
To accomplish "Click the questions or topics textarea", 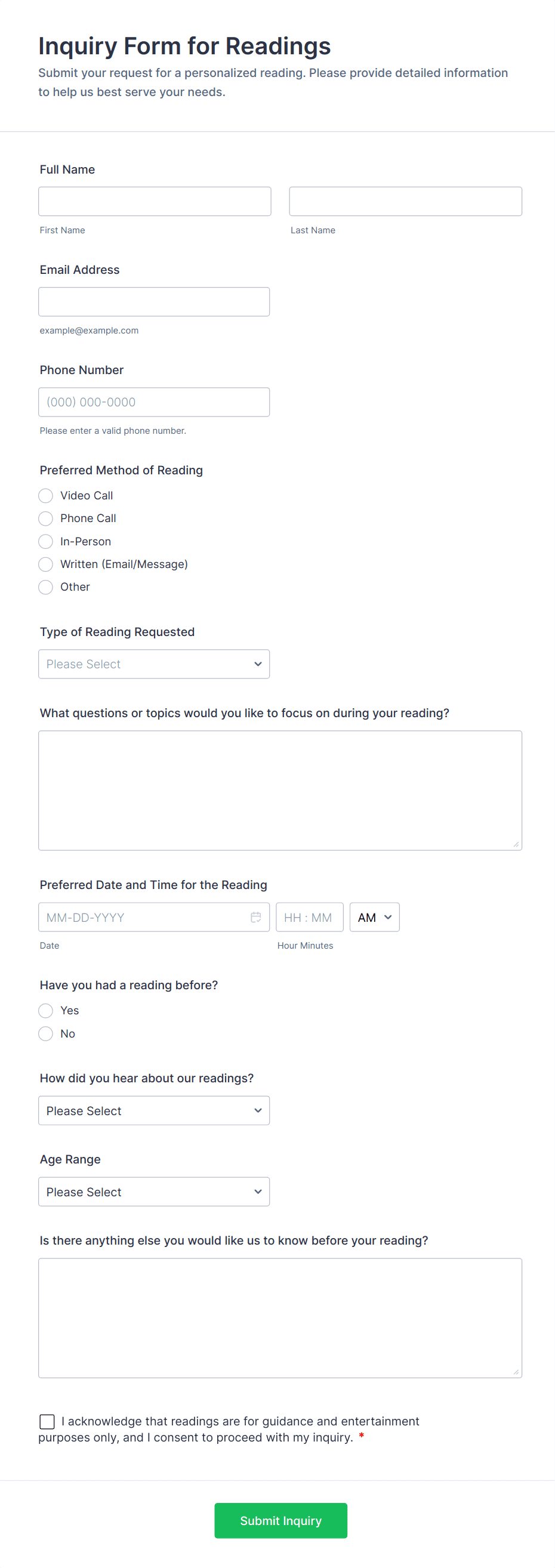I will [280, 790].
